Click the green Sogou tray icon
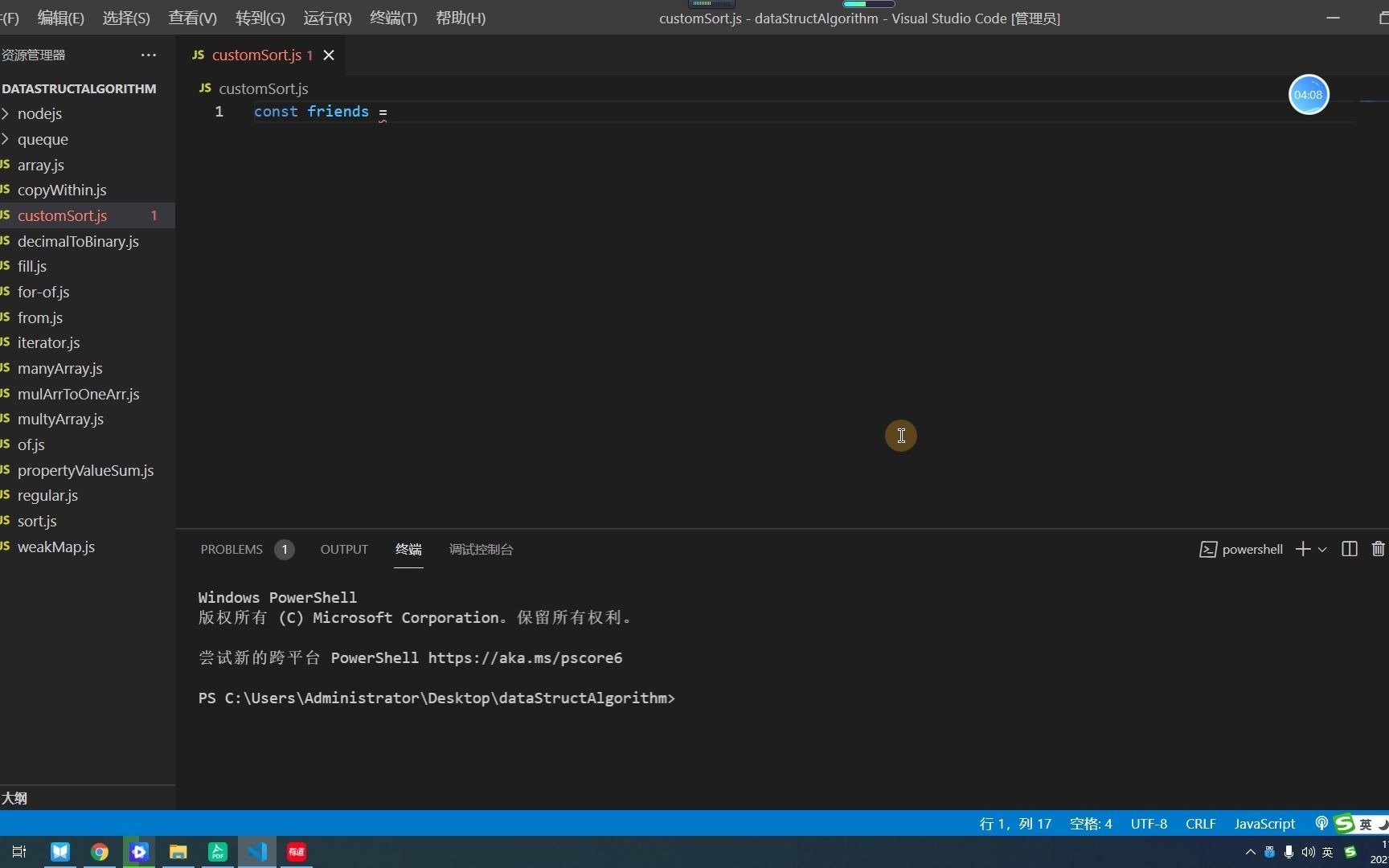This screenshot has height=868, width=1389. 1350,852
